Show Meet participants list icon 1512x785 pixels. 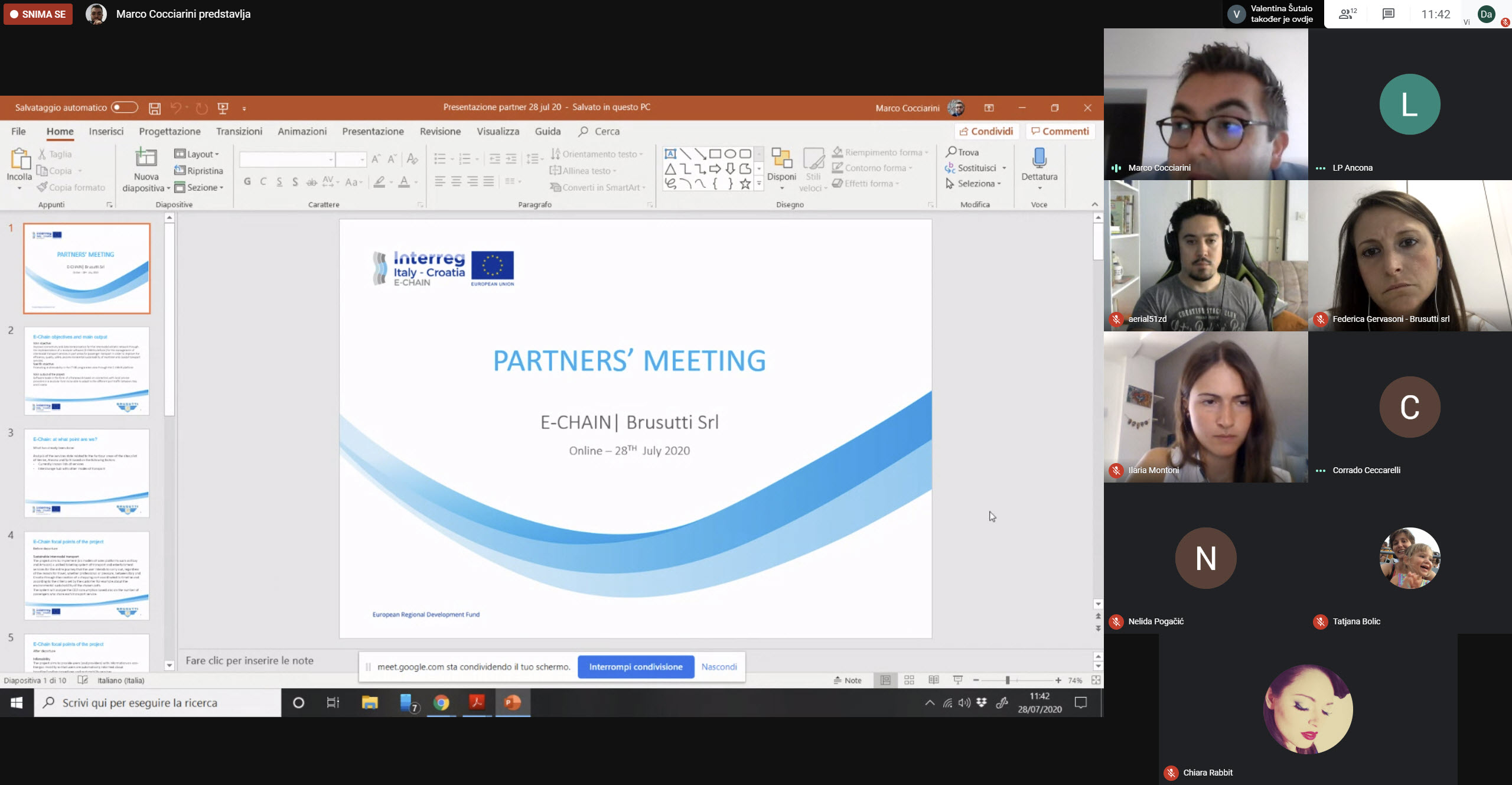pos(1347,14)
